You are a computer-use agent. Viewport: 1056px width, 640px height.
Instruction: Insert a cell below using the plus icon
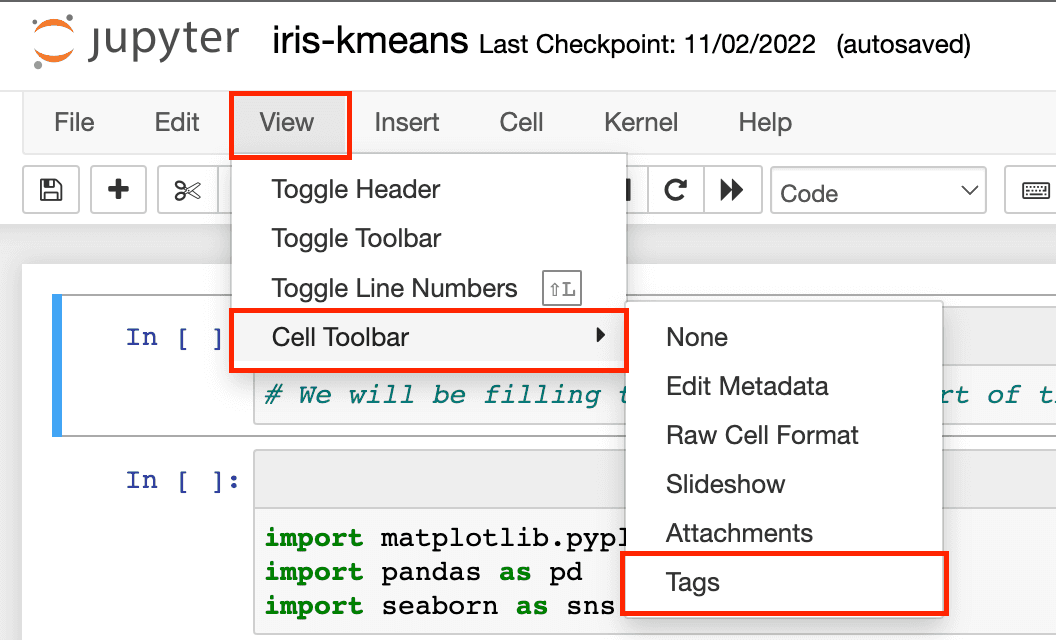tap(119, 190)
